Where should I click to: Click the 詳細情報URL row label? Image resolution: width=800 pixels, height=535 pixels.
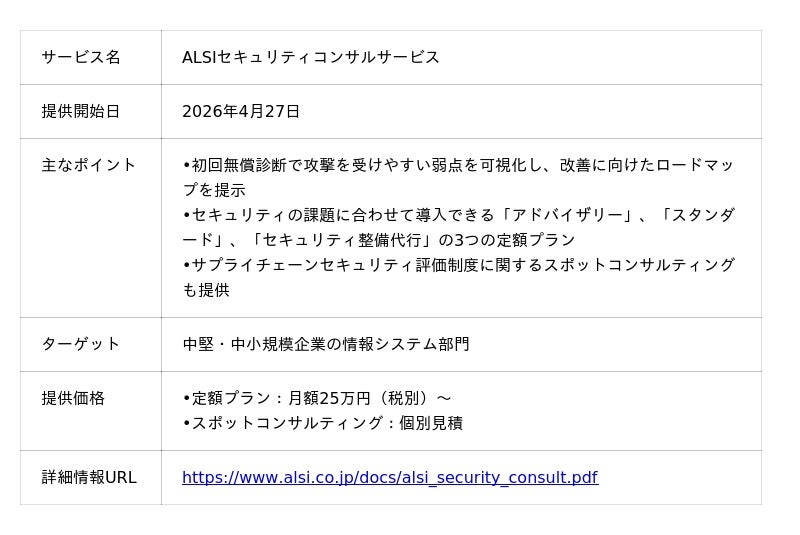89,478
